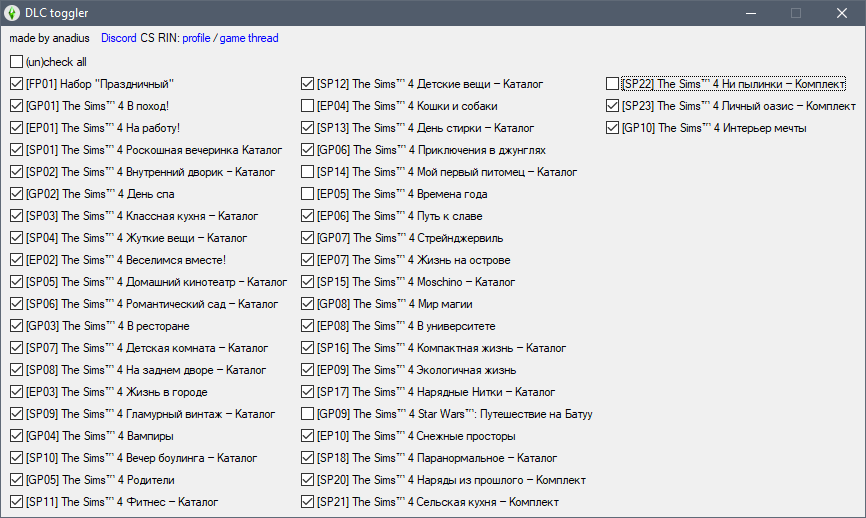Check the [EP05] Времена года checkbox
Viewport: 866px width, 518px height.
(308, 194)
